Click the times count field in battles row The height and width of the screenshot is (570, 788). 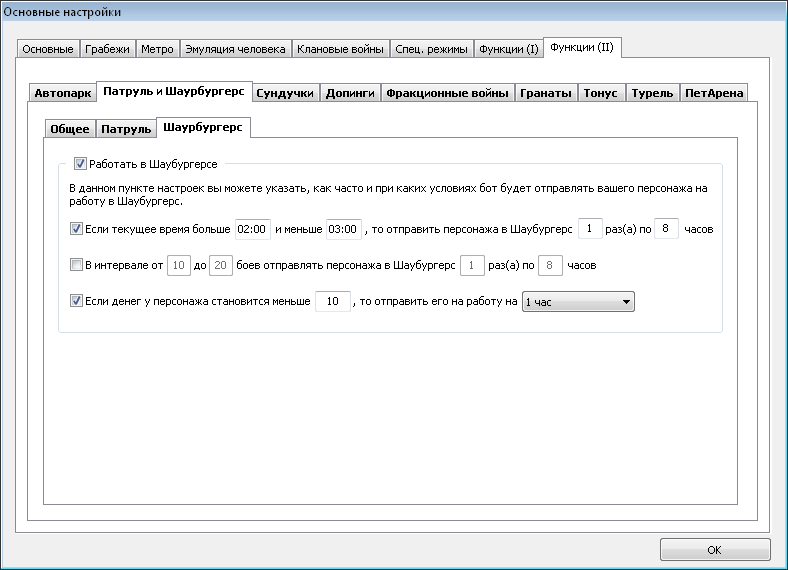click(x=472, y=265)
